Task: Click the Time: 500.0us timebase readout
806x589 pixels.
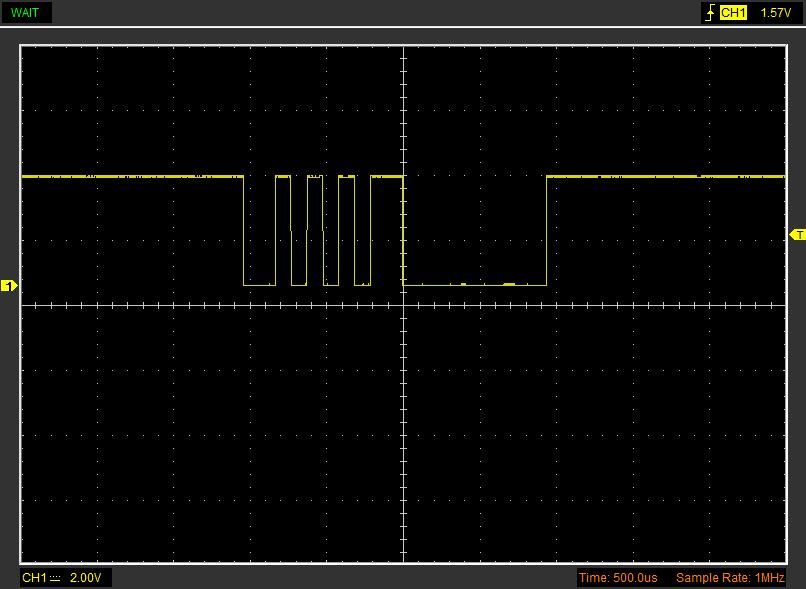Action: pyautogui.click(x=618, y=579)
